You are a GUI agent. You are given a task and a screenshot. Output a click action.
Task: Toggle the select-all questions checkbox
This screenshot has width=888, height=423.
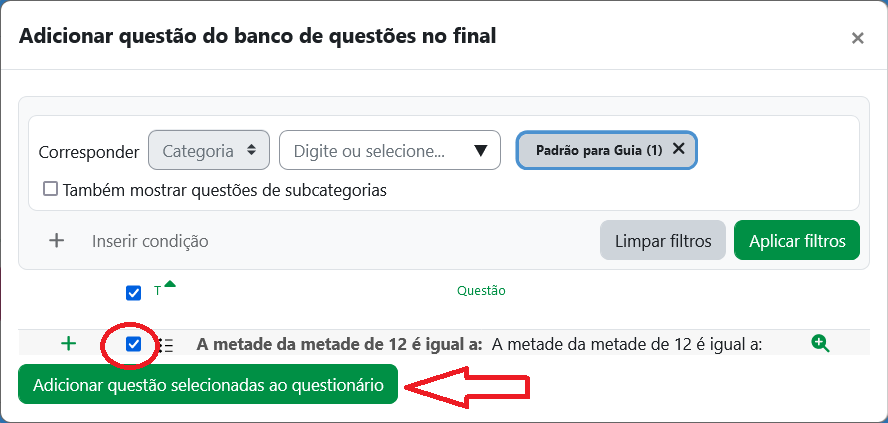click(133, 293)
